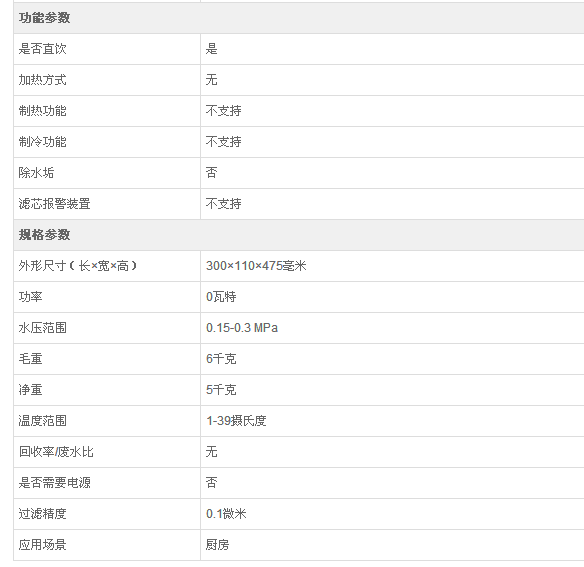Click the dimensions value 300×110×475毫米
The height and width of the screenshot is (567, 584).
[x=256, y=266]
